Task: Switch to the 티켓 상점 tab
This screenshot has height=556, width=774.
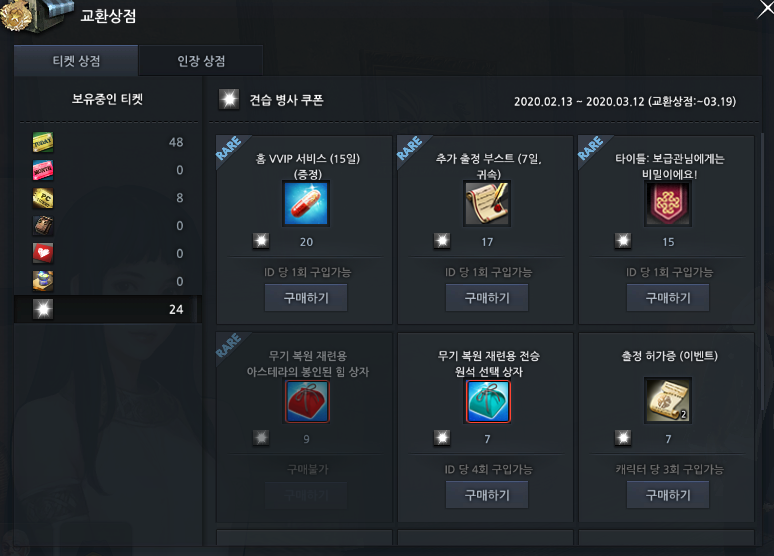Action: [x=76, y=61]
